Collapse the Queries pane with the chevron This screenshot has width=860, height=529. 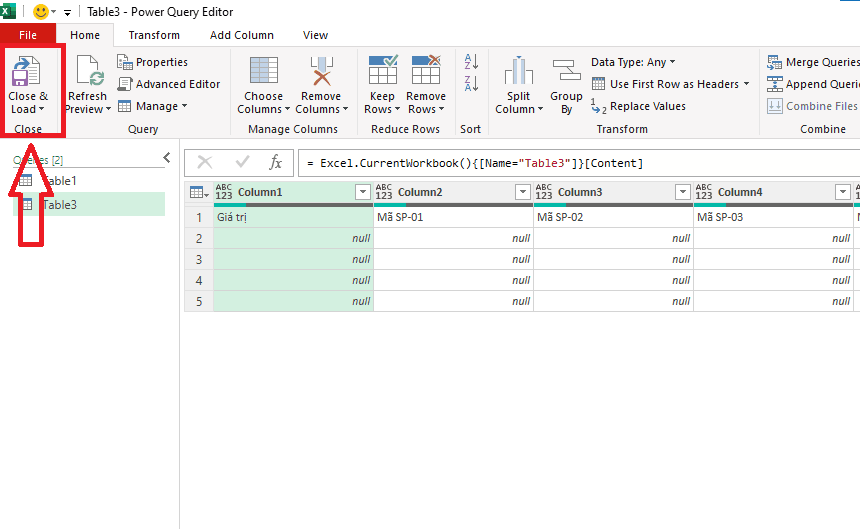coord(167,158)
